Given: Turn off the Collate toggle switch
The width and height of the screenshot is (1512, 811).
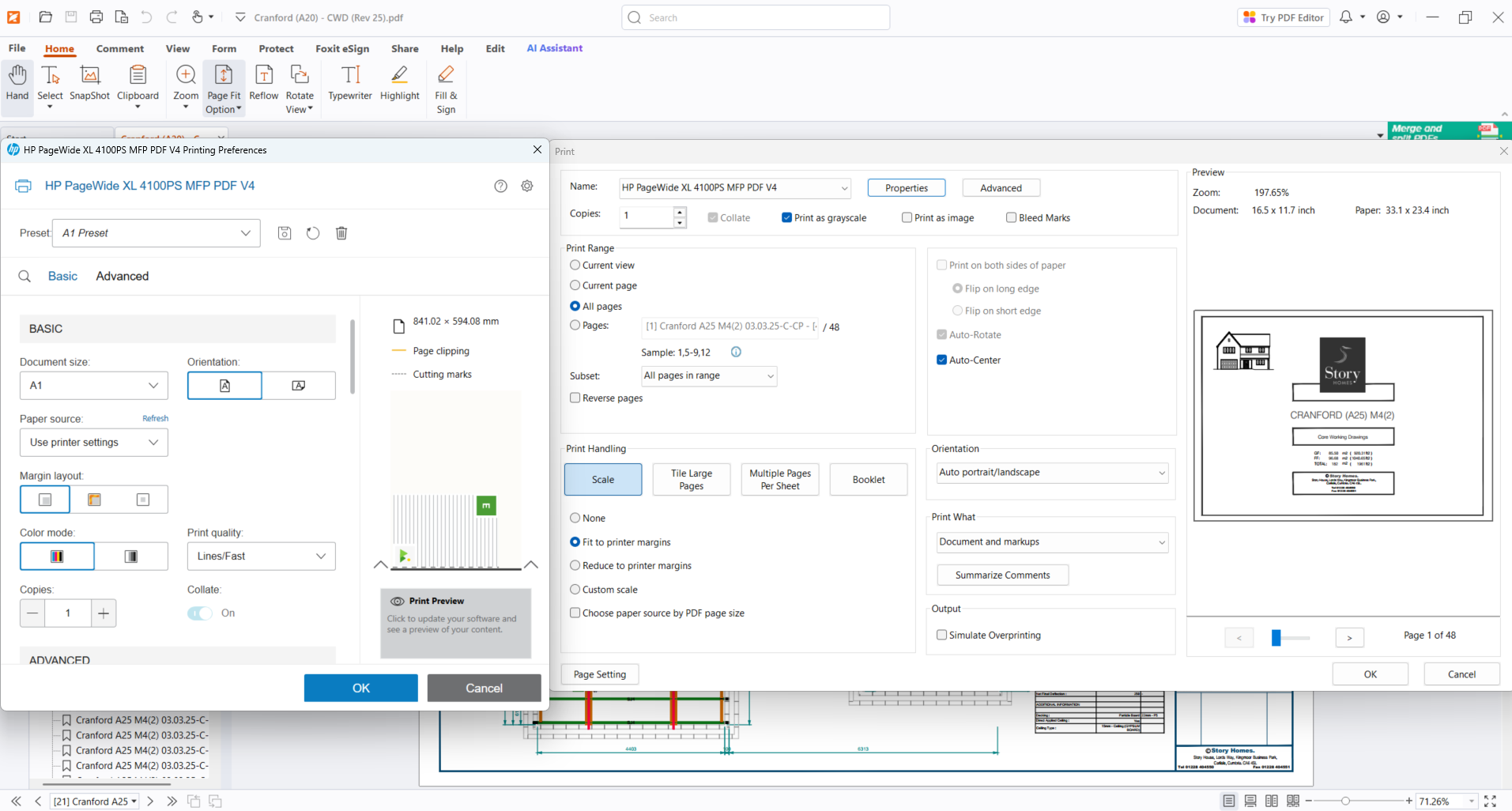Looking at the screenshot, I should (200, 613).
